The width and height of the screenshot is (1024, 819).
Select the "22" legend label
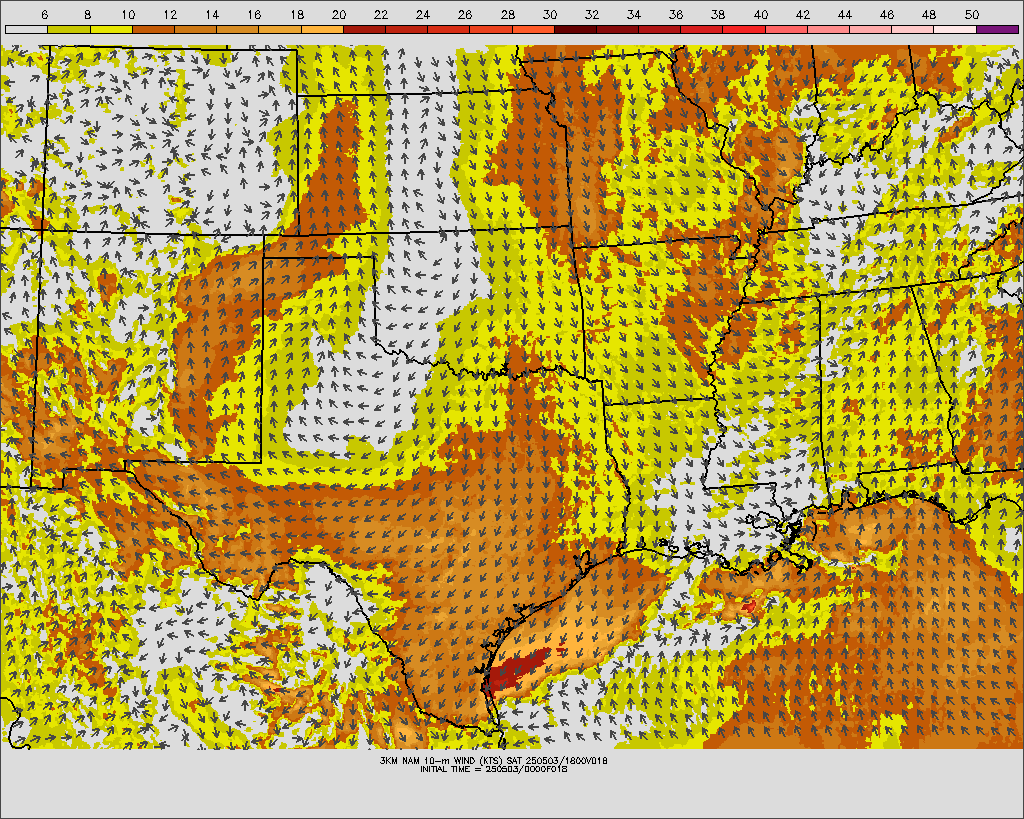click(x=381, y=14)
